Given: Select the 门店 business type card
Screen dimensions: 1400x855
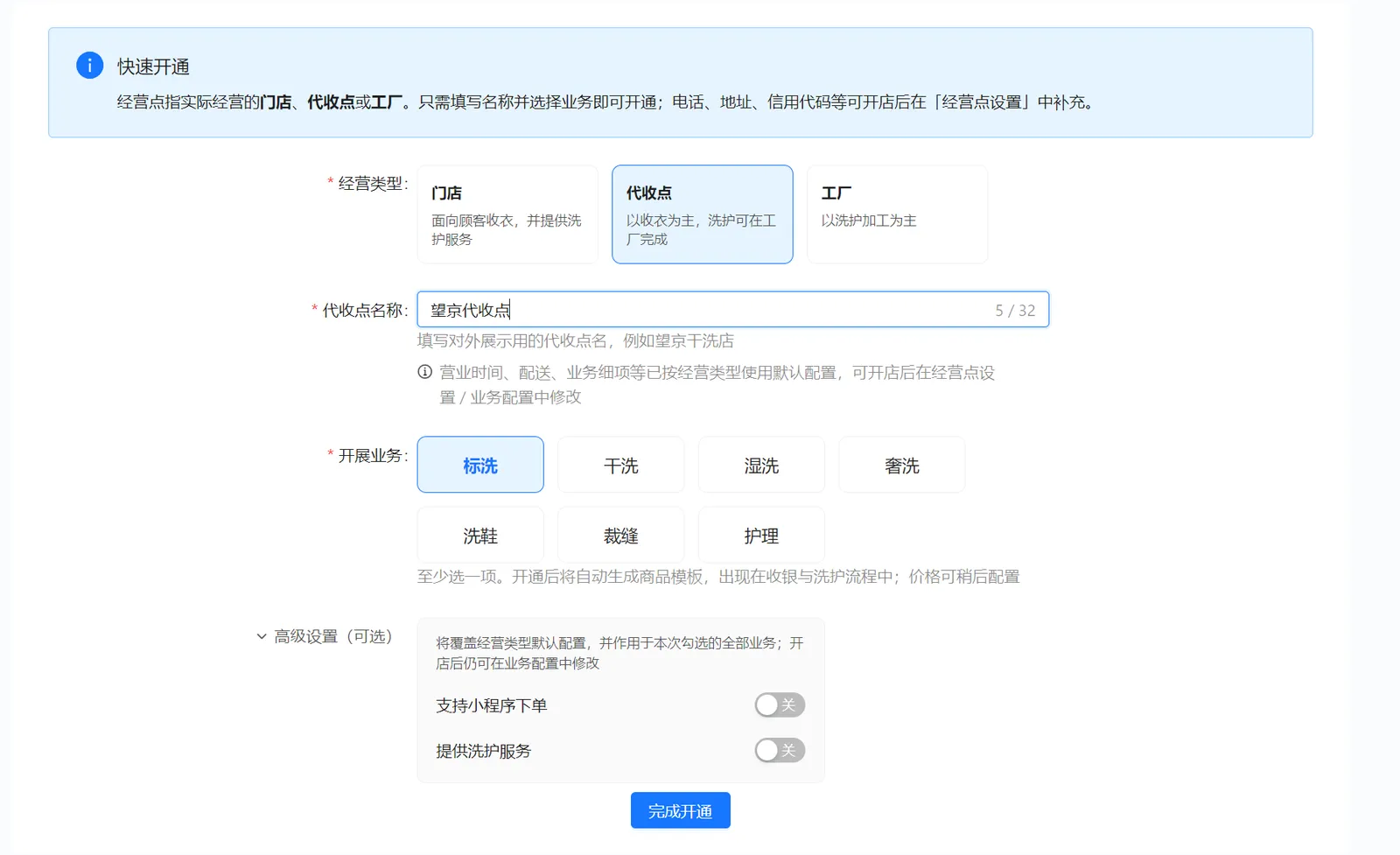Looking at the screenshot, I should [x=507, y=214].
